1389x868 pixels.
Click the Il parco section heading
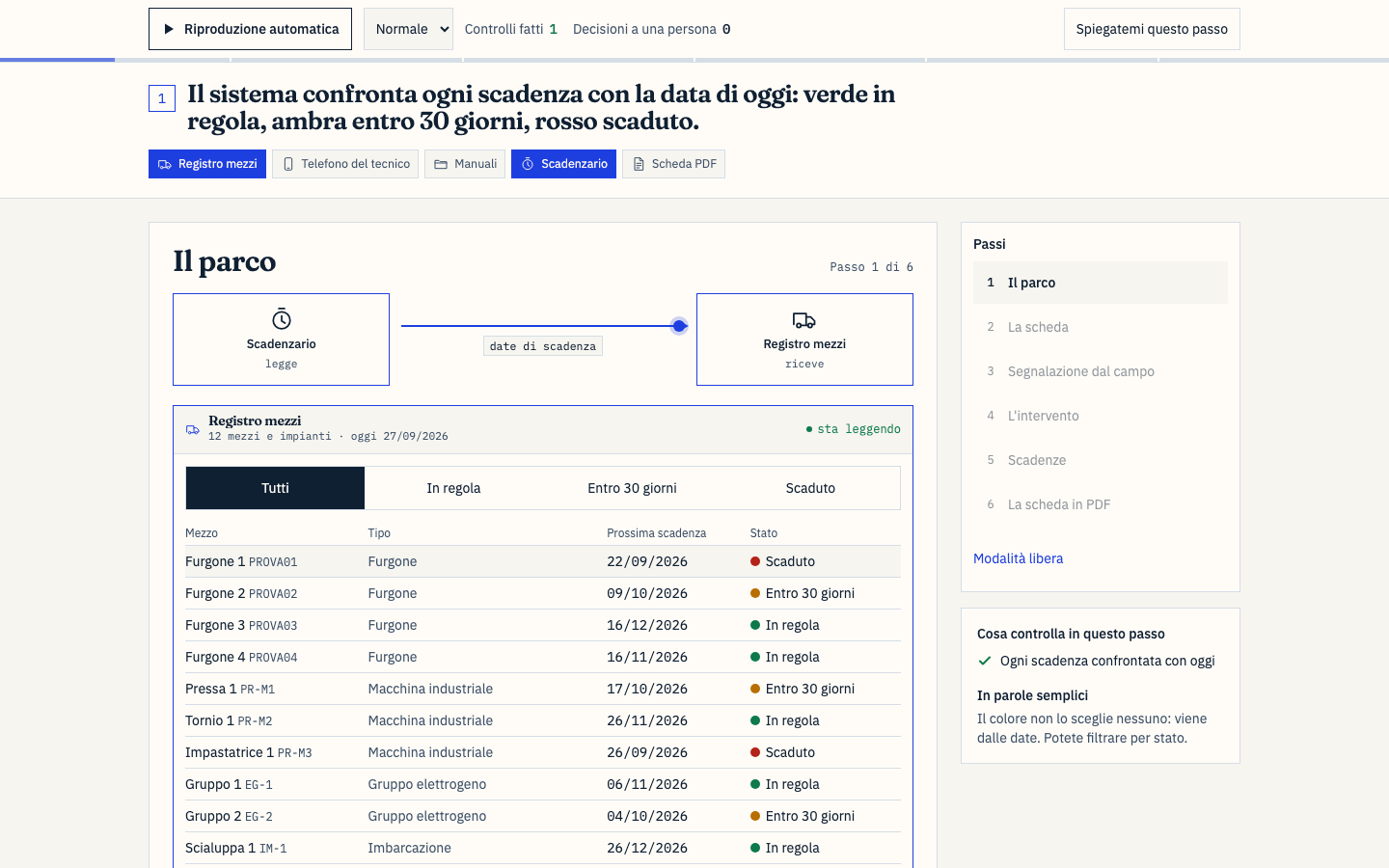tap(225, 261)
